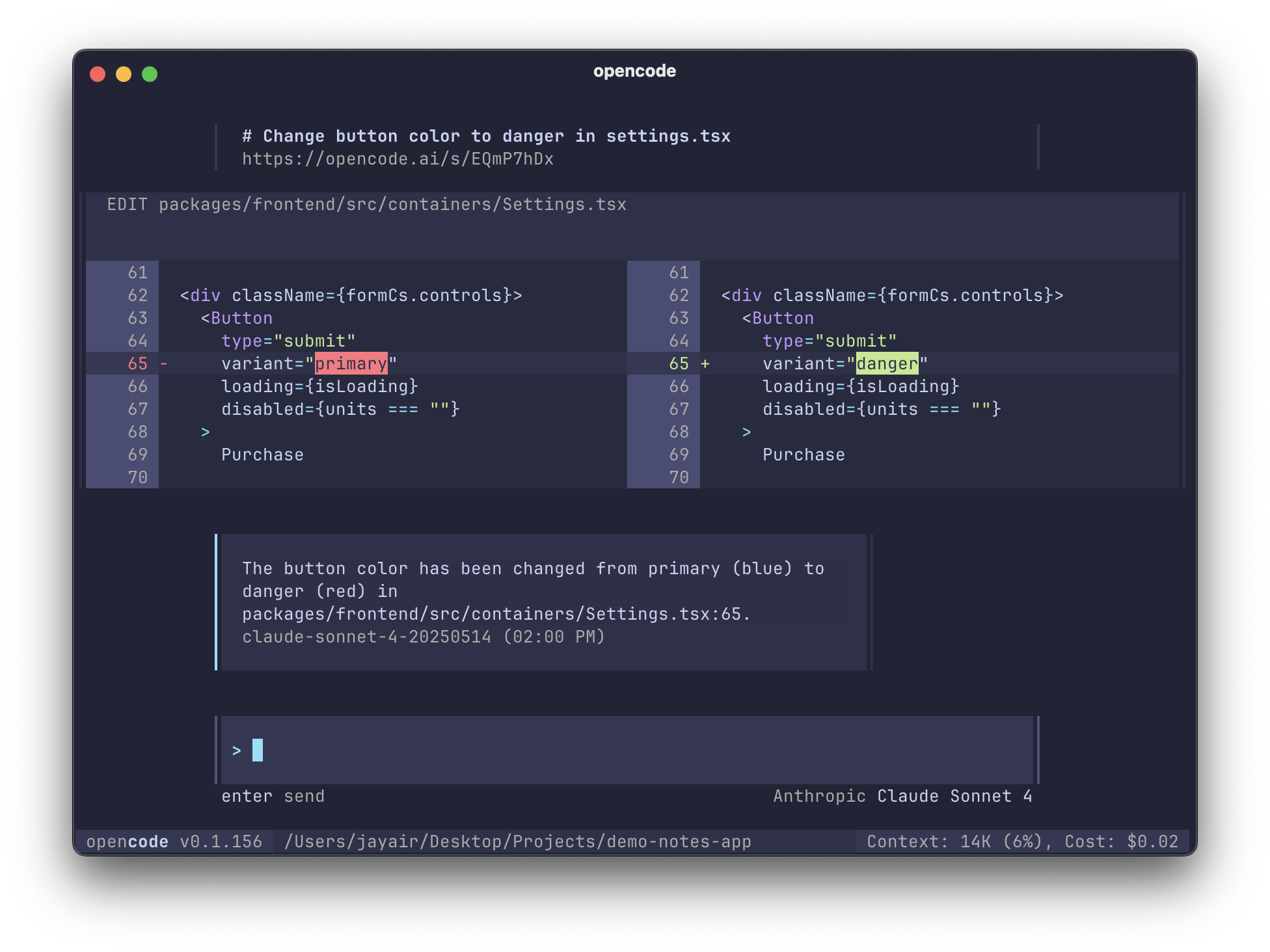Open the 'Anthropic Claude Sonnet 4' model selector
The height and width of the screenshot is (952, 1270).
click(903, 795)
